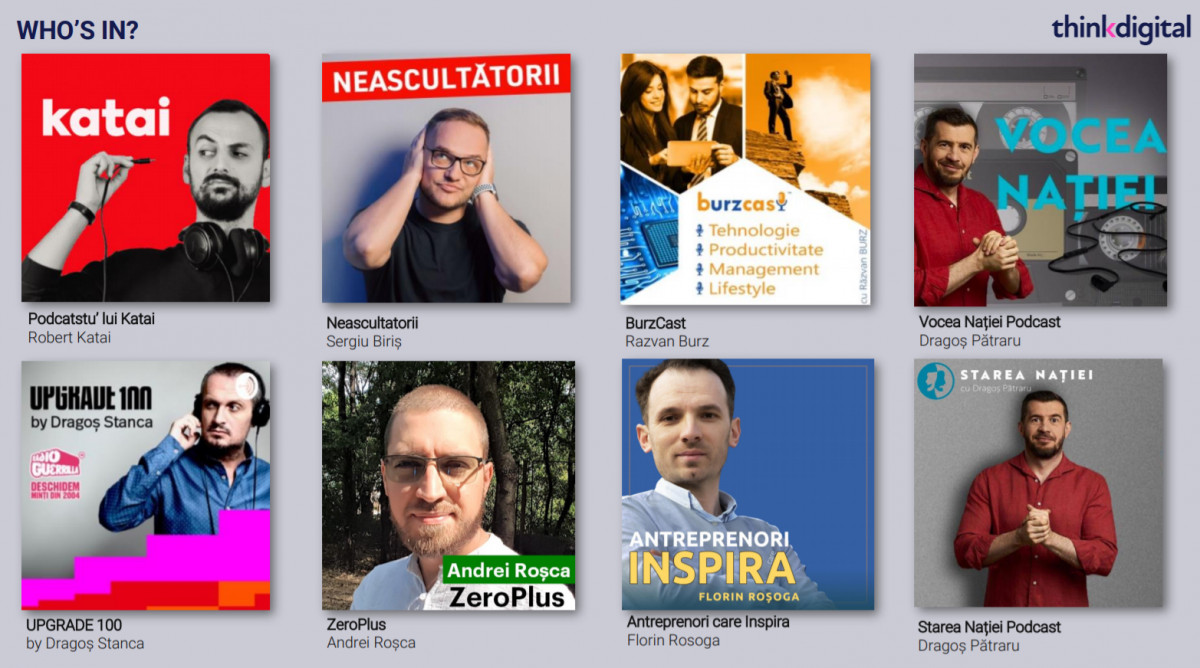Click the Antreprenori care Inspira title
This screenshot has width=1200, height=668.
pyautogui.click(x=708, y=622)
